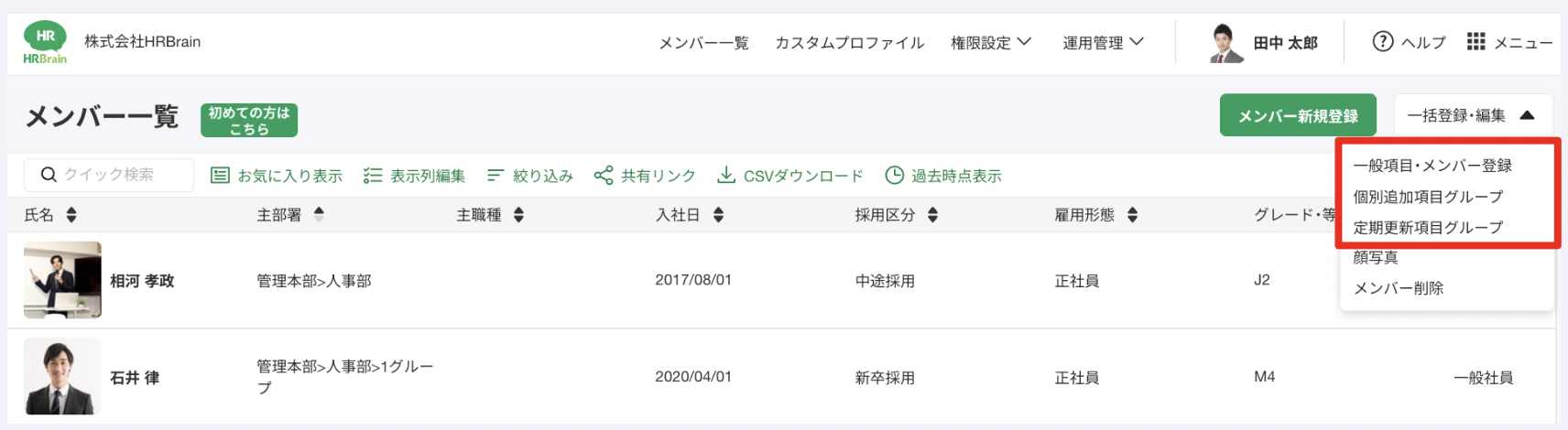The height and width of the screenshot is (430, 1568).
Task: Click the メンバー新規登録 button
Action: tap(1298, 115)
